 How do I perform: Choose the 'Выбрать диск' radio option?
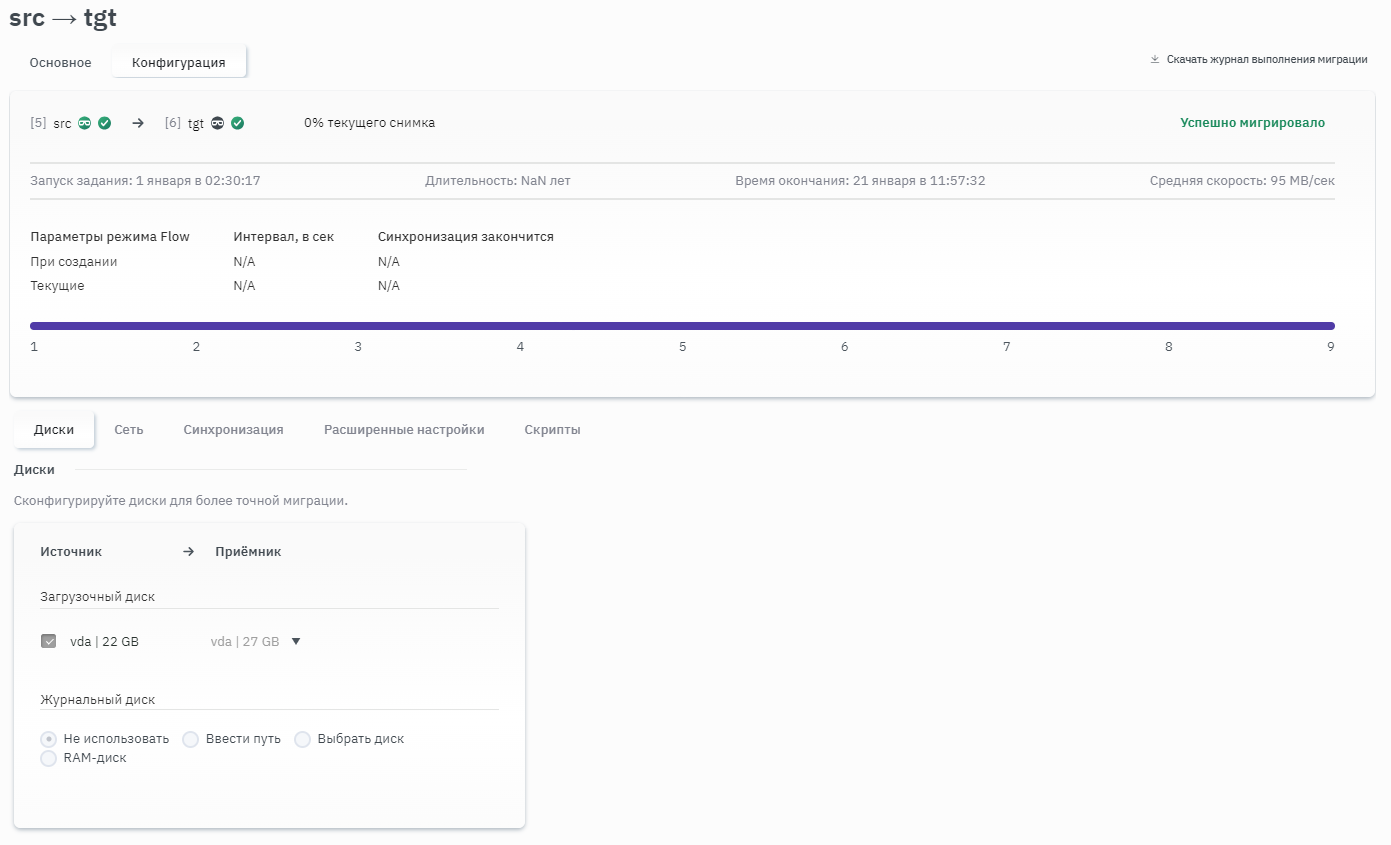click(303, 739)
